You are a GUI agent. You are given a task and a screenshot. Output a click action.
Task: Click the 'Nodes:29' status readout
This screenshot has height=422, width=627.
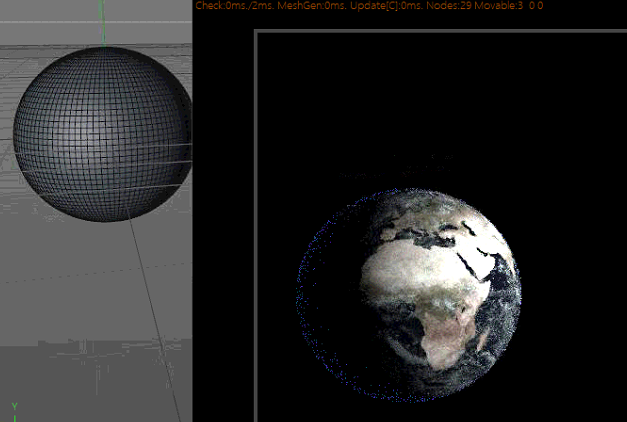coord(449,6)
